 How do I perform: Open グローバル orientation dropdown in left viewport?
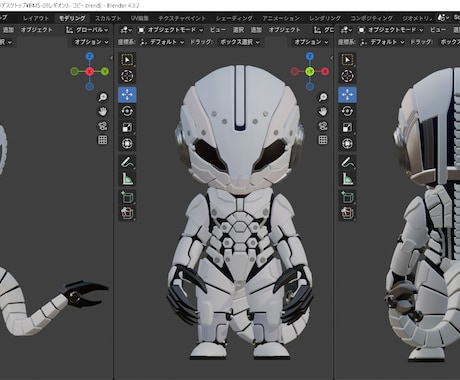87,30
